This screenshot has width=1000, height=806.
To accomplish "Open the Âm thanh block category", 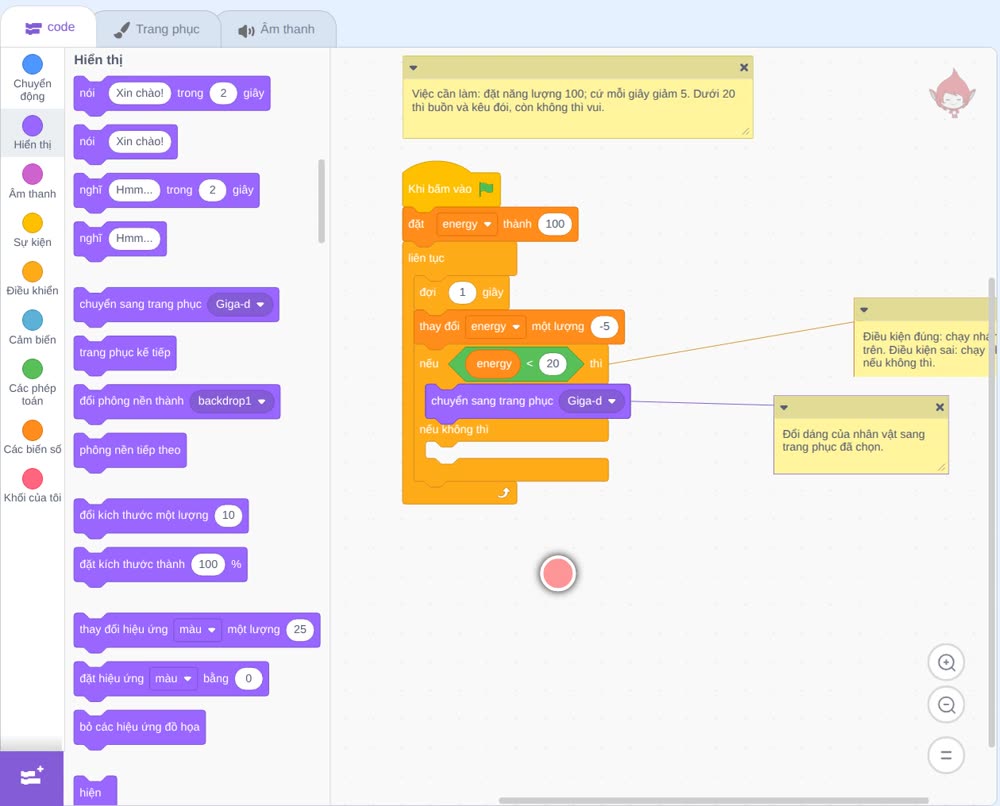I will pyautogui.click(x=33, y=181).
